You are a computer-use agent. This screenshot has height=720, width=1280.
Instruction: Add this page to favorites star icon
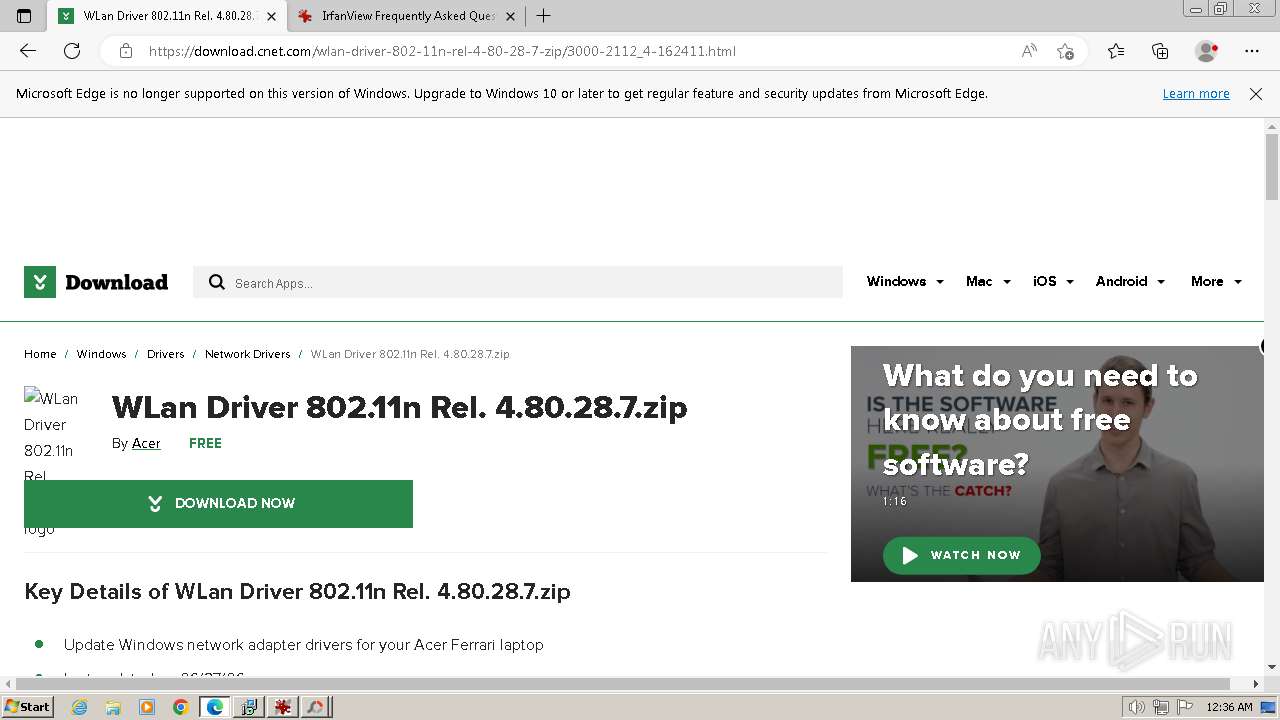click(x=1066, y=51)
